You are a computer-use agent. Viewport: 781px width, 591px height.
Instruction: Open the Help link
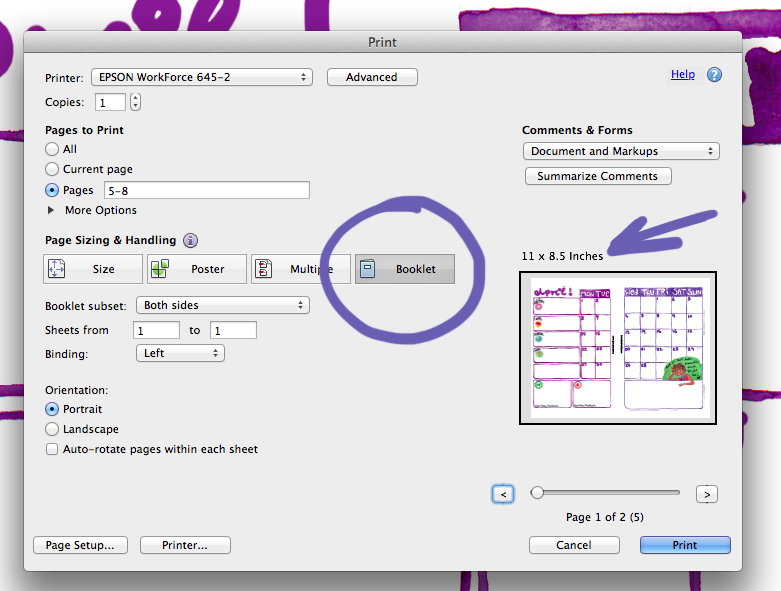coord(682,74)
